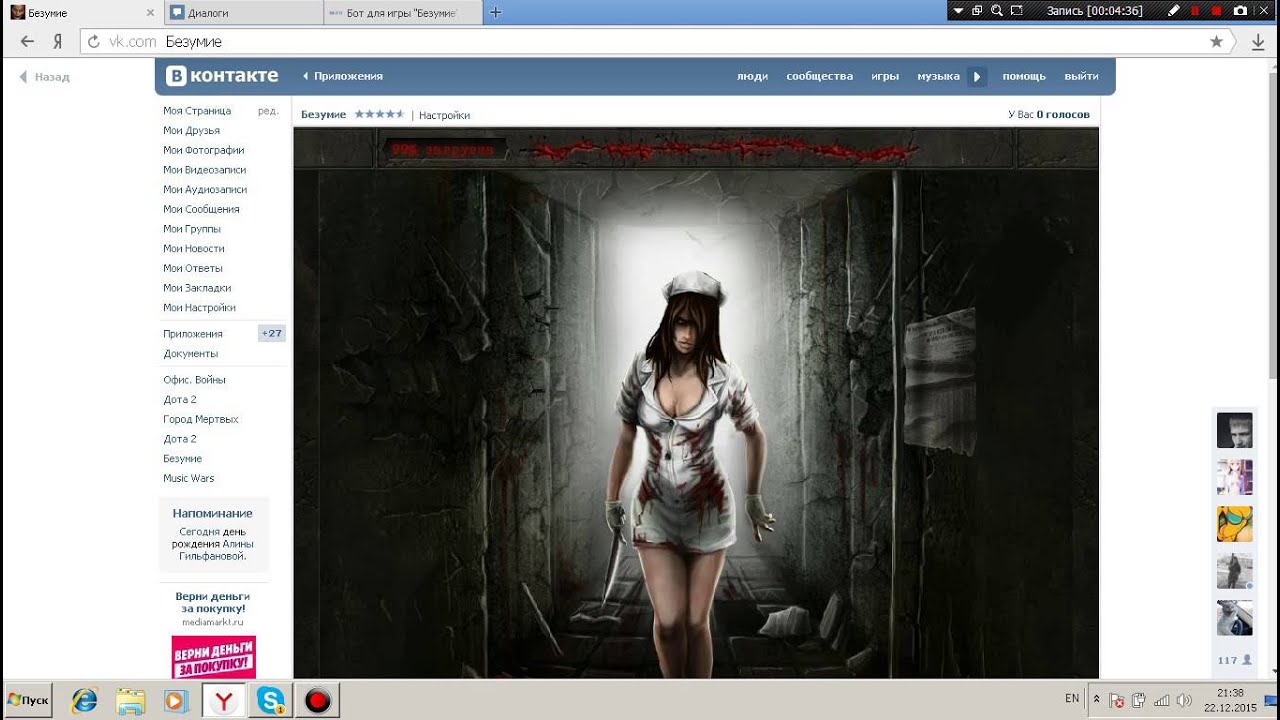
Task: Click the app's Настройки link
Action: (444, 115)
